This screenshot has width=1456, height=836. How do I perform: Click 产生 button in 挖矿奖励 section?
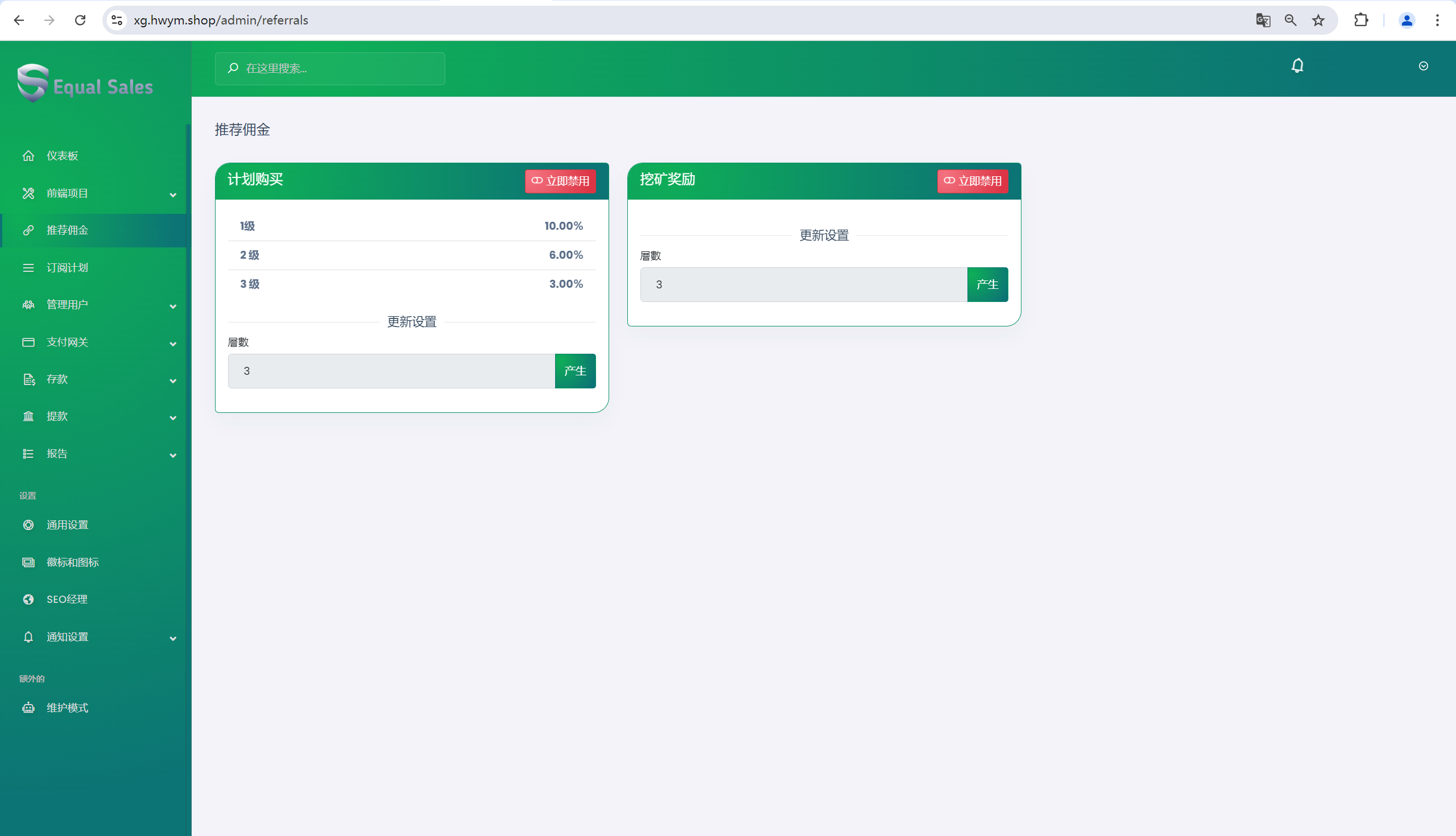tap(987, 284)
